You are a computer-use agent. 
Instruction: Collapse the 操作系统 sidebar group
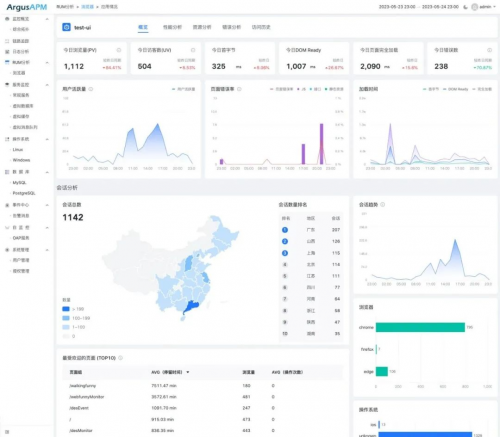[x=47, y=139]
